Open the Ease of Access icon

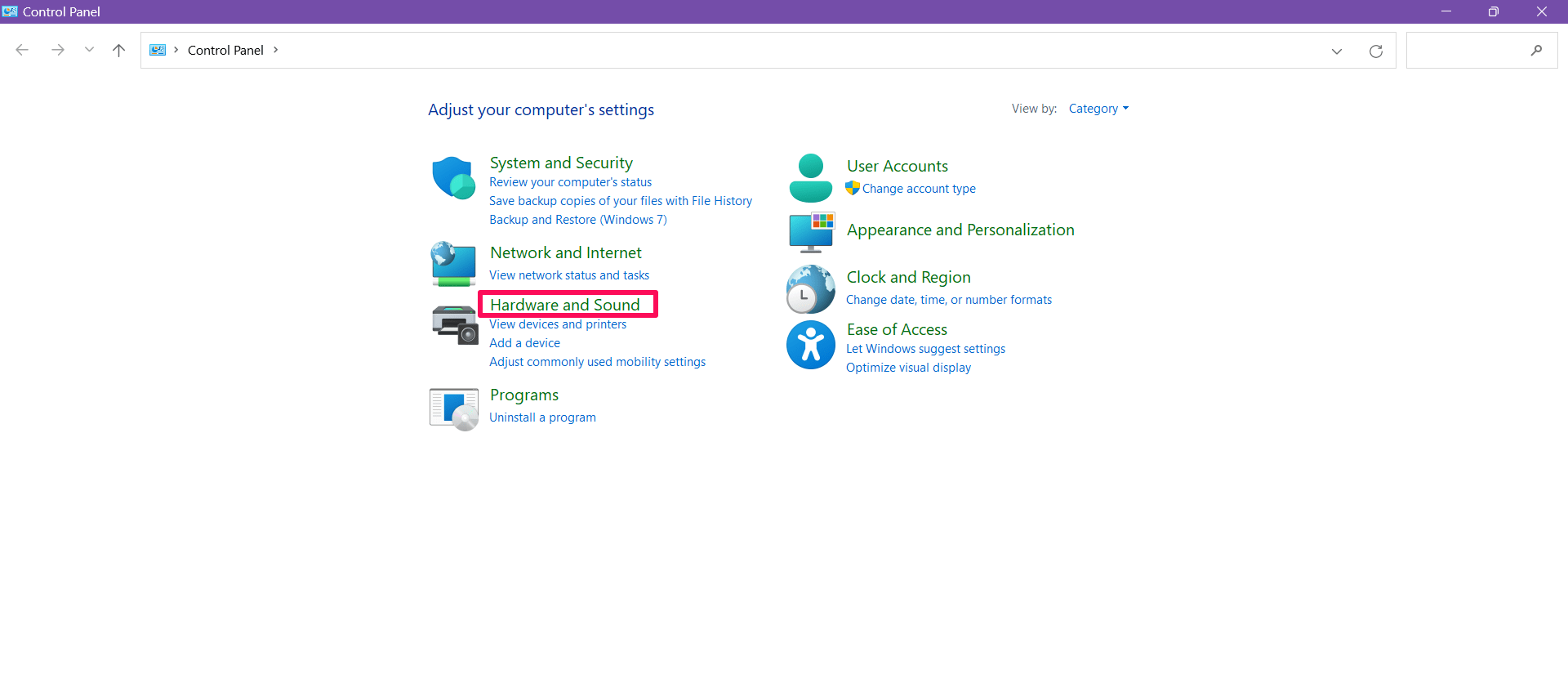click(x=810, y=344)
